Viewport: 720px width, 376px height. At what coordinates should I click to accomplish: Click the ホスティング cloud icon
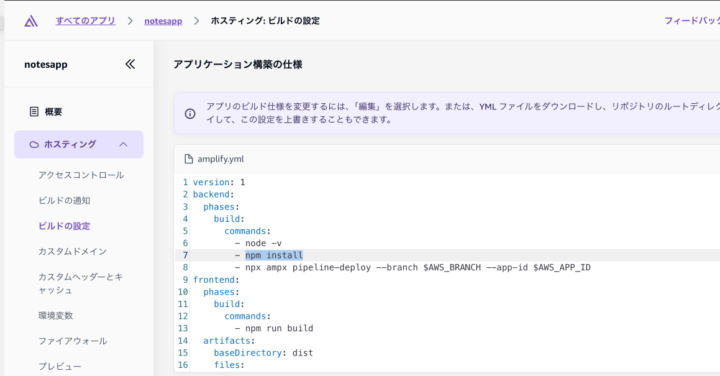34,145
